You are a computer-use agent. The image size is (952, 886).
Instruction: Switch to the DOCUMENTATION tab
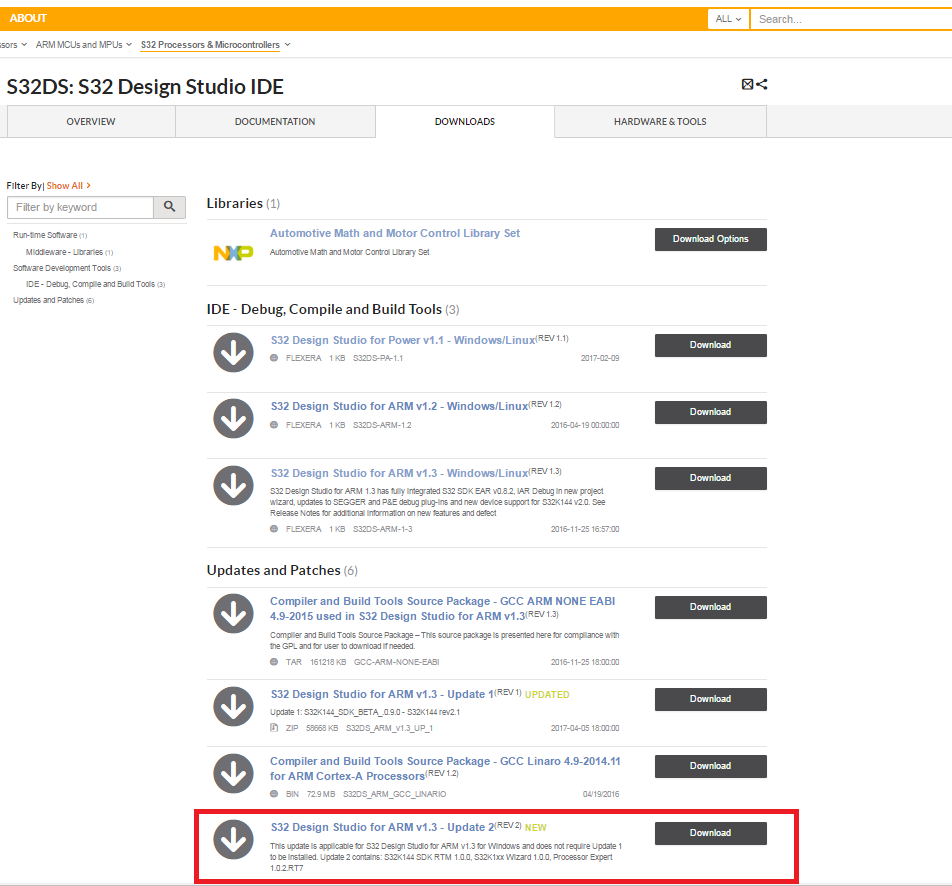pyautogui.click(x=275, y=121)
